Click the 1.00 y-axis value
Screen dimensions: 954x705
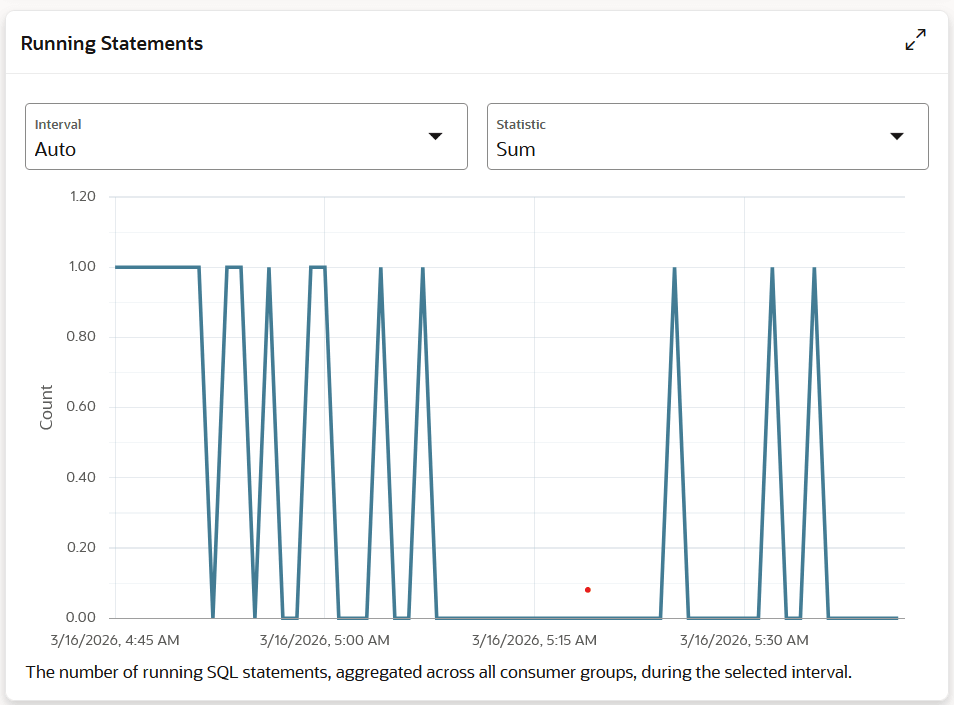82,266
